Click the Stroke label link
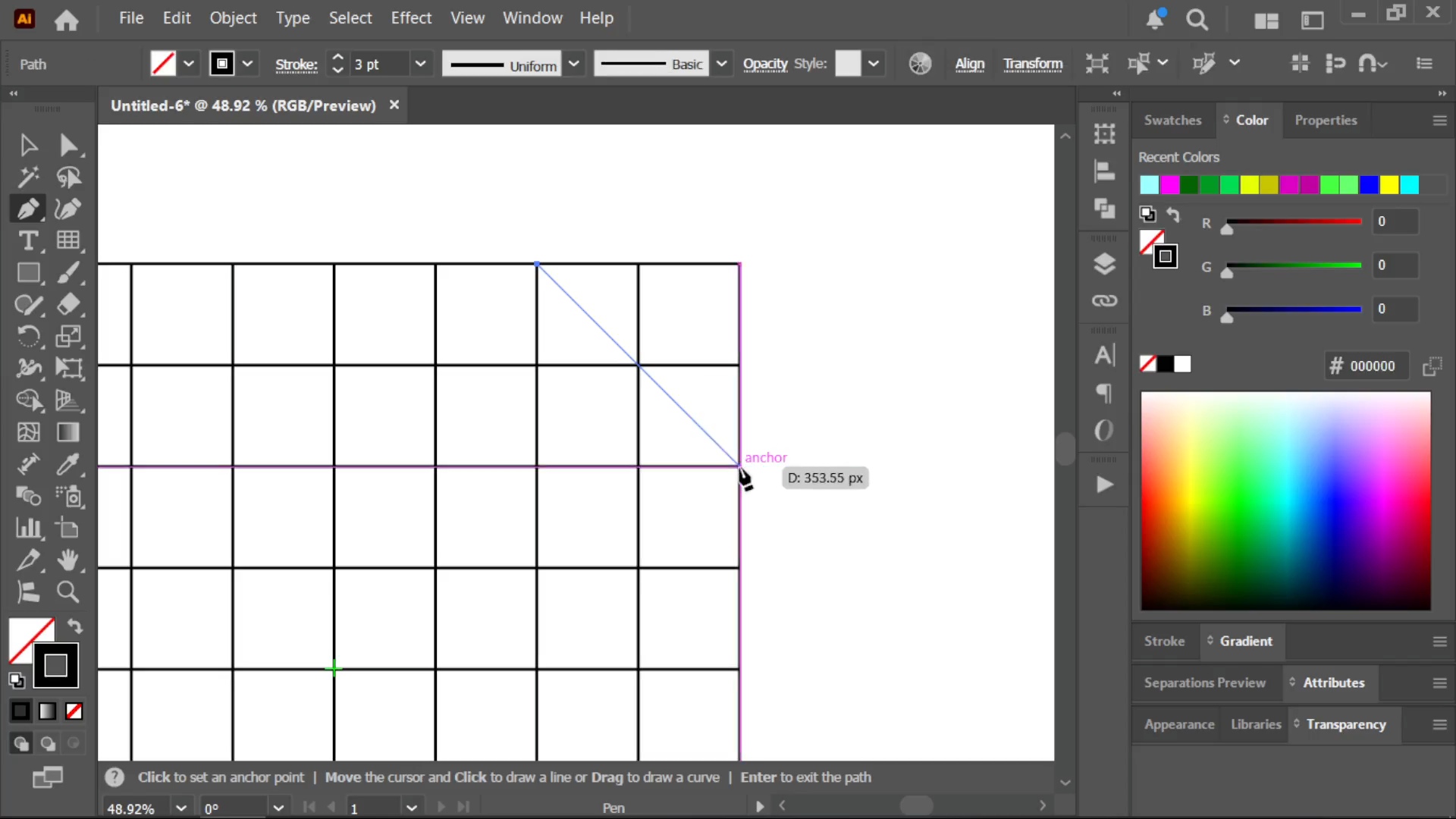This screenshot has height=819, width=1456. click(296, 65)
